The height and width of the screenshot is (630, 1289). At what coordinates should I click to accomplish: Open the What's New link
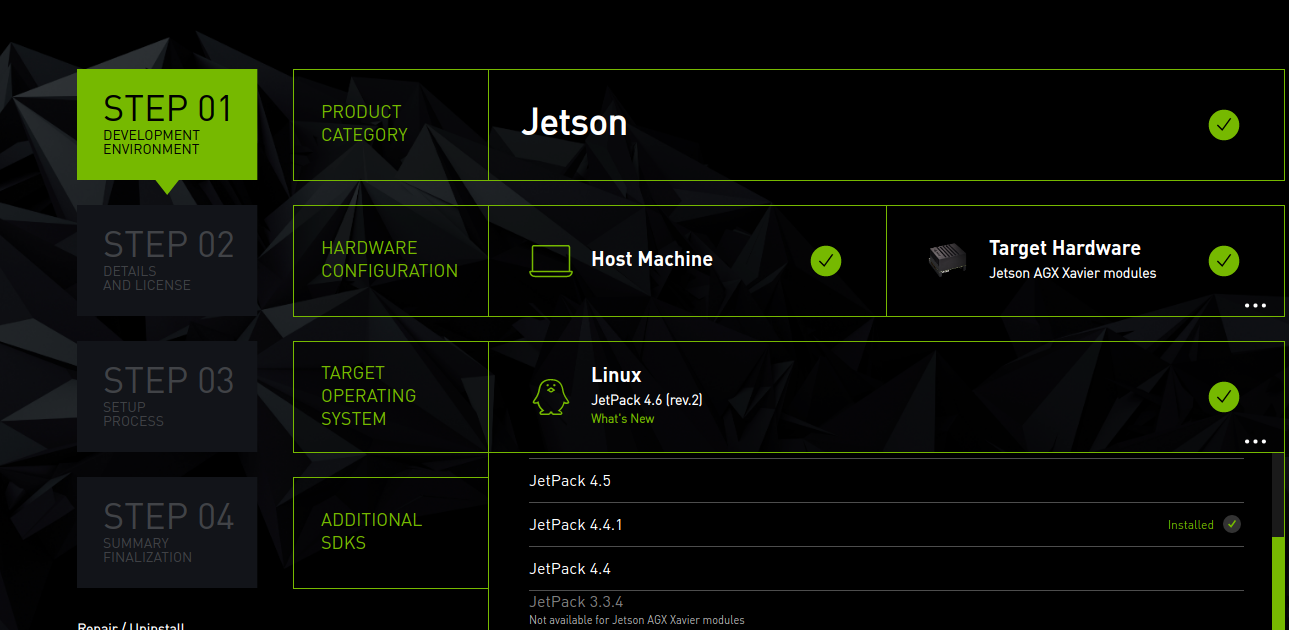click(622, 419)
